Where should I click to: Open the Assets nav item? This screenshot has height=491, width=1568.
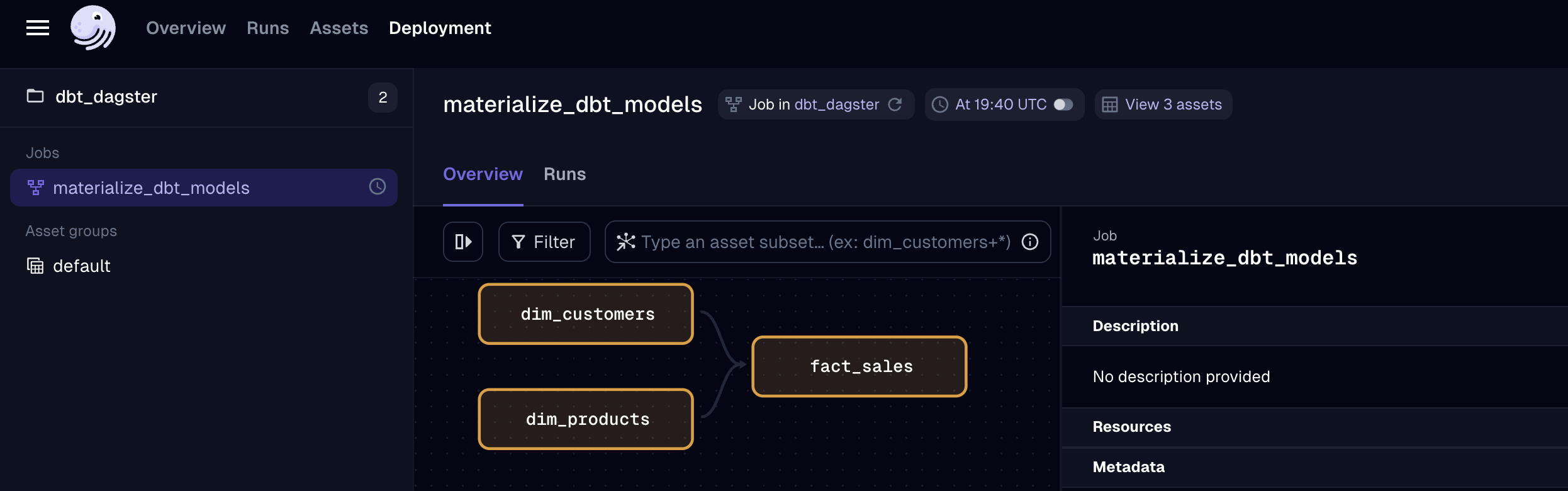339,28
